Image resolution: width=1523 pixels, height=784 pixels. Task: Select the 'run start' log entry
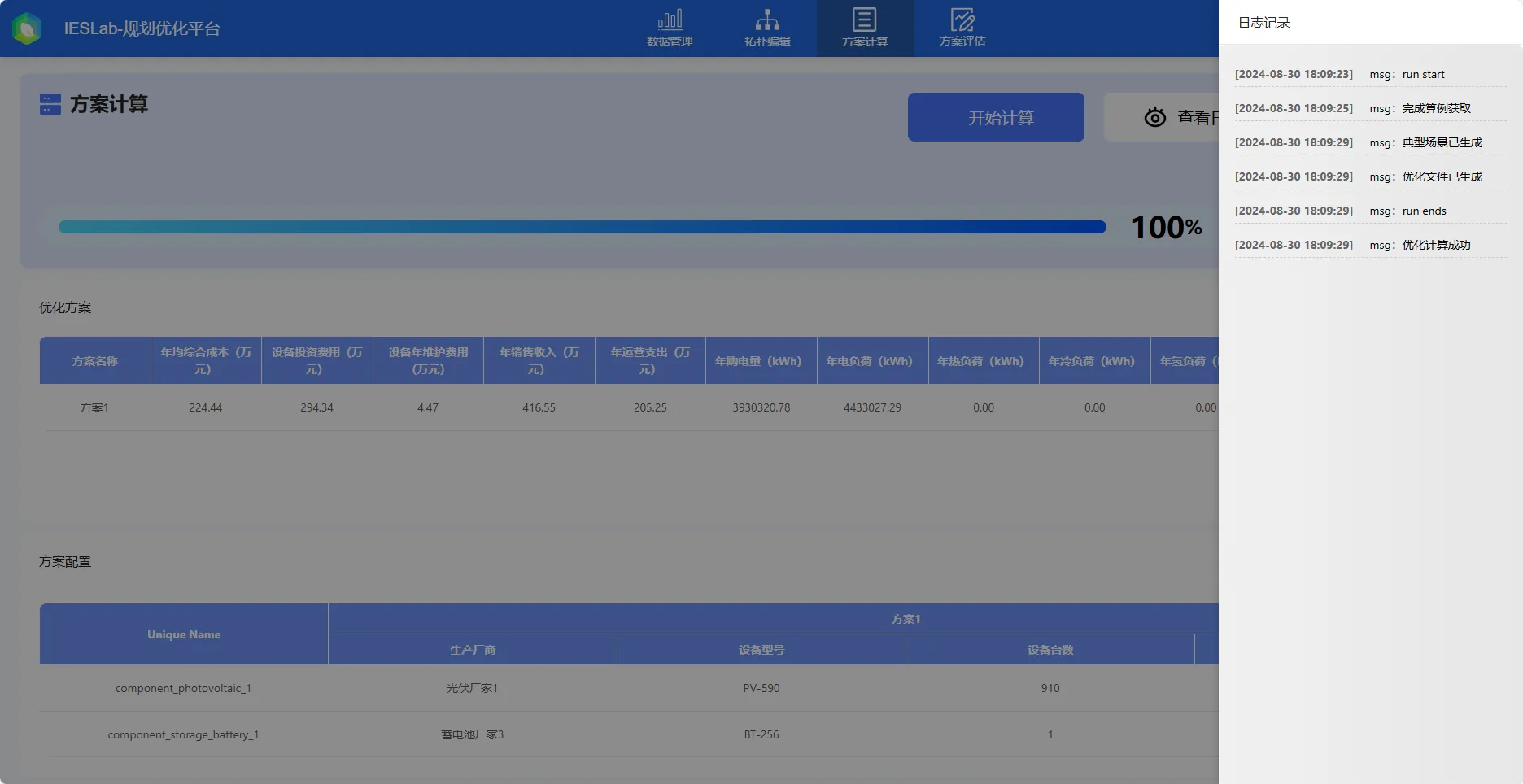pos(1370,74)
